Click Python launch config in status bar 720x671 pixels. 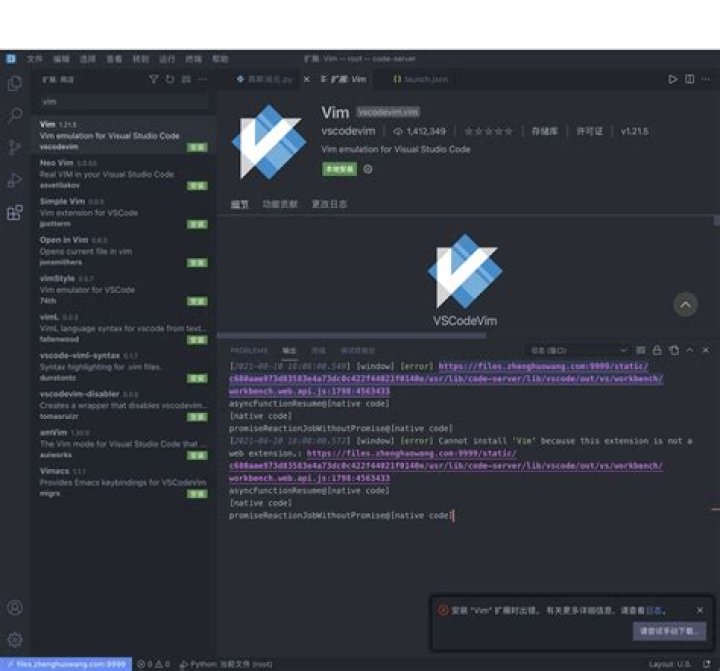[225, 664]
